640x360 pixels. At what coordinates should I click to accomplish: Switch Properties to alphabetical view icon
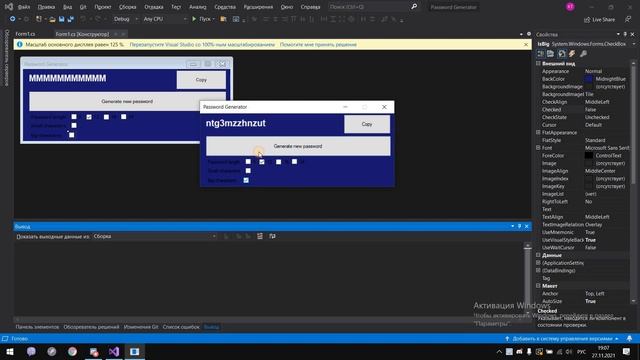click(551, 53)
